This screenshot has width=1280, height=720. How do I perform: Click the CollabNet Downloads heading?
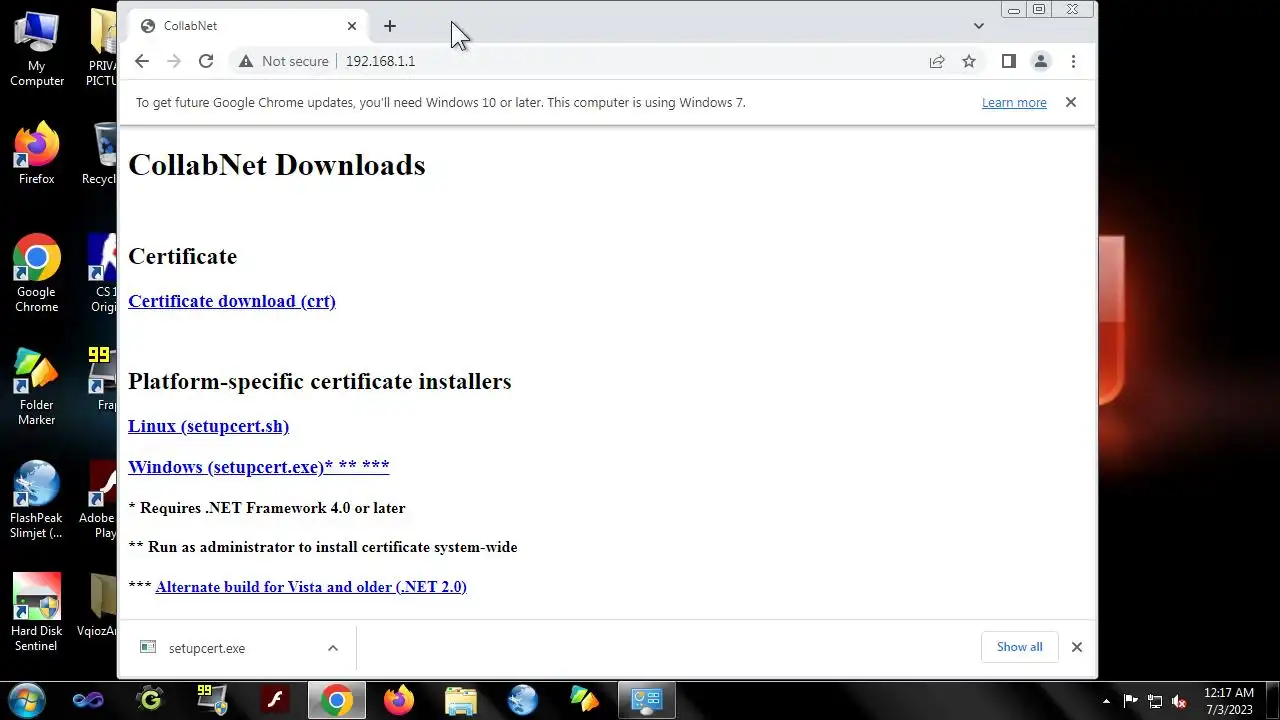pyautogui.click(x=277, y=165)
